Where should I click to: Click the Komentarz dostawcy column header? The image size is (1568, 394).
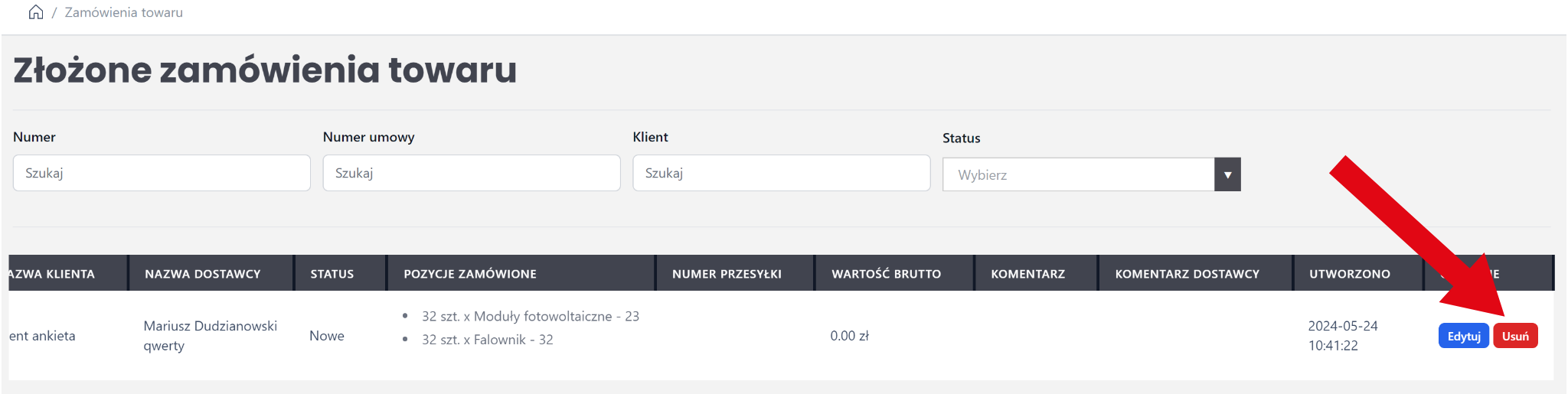[x=1187, y=274]
